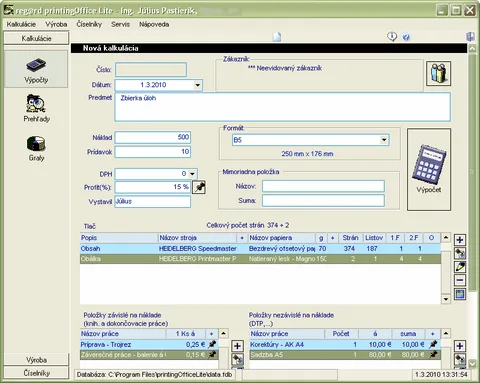Screen dimensions: 480x383
Task: Open the Číselníky menu
Action: pos(89,24)
